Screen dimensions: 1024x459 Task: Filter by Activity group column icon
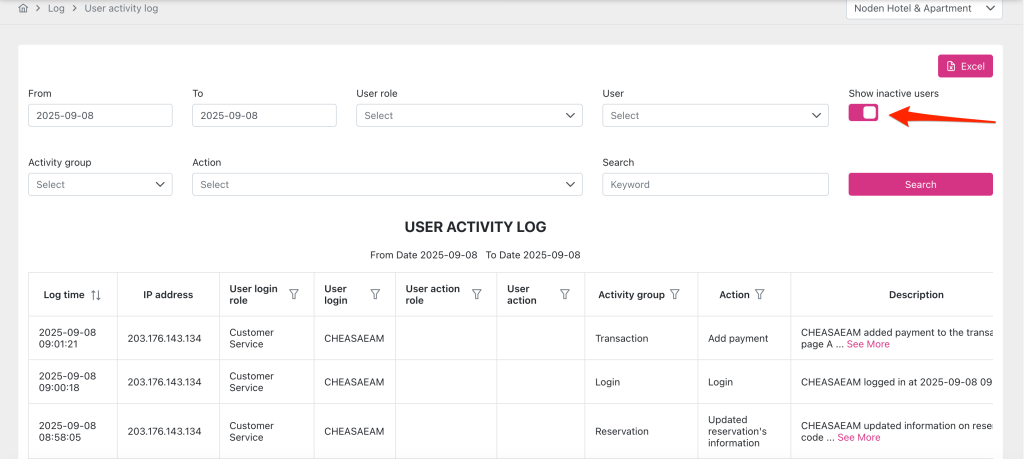675,295
